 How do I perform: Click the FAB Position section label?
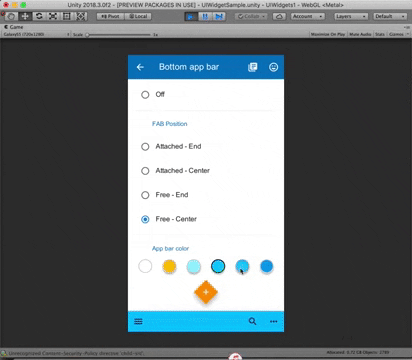170,124
